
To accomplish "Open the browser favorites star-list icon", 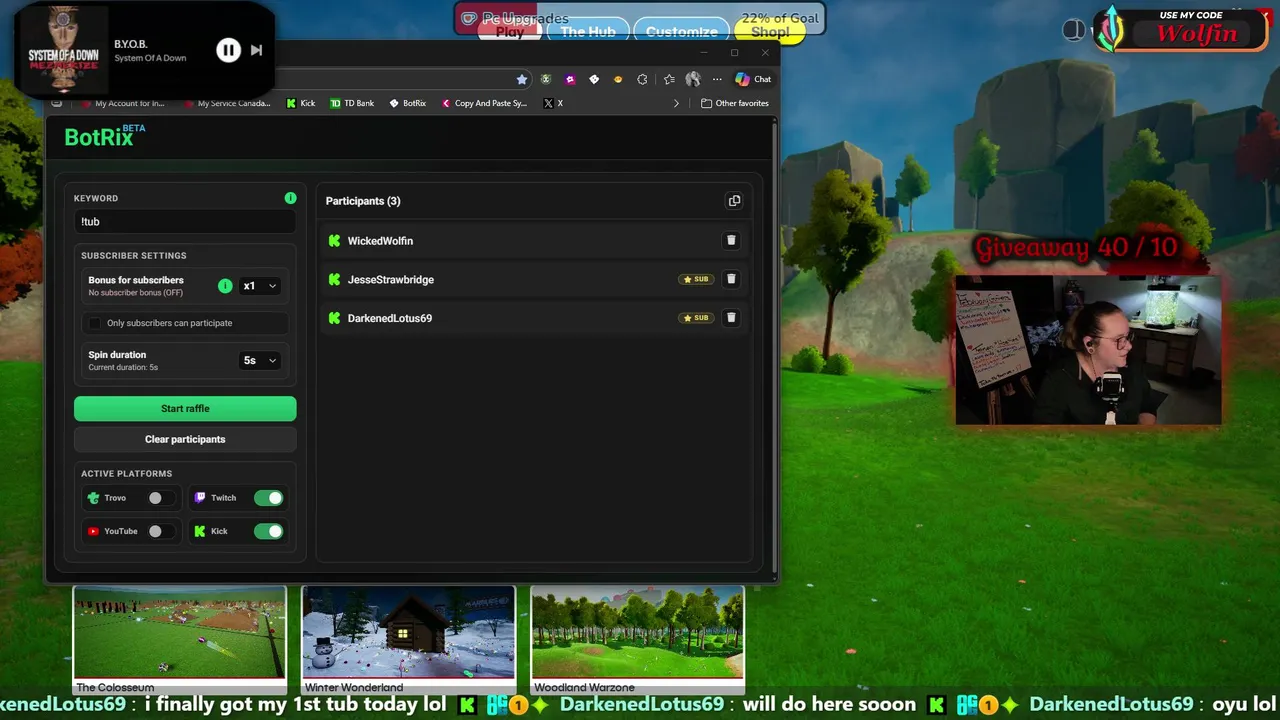I will coord(669,79).
